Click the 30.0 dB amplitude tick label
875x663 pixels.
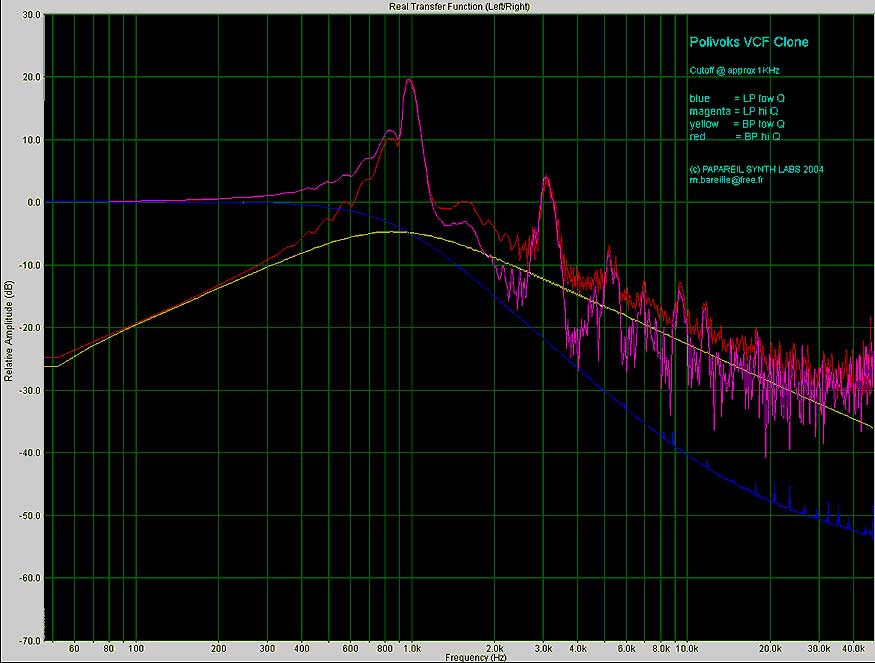tap(31, 15)
